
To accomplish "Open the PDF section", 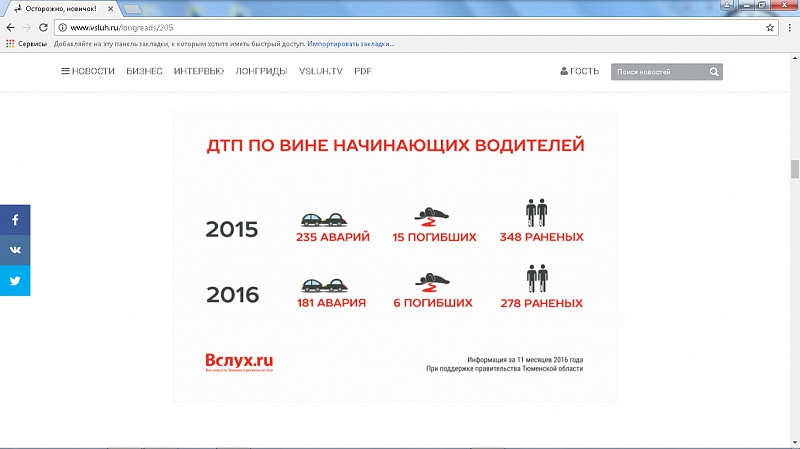I will 363,72.
